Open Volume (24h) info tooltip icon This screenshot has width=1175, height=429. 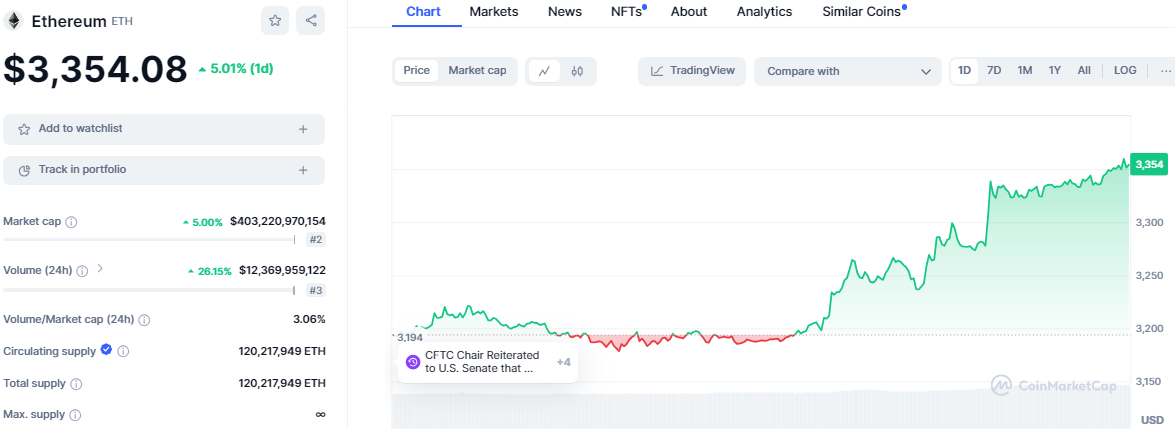tap(82, 271)
